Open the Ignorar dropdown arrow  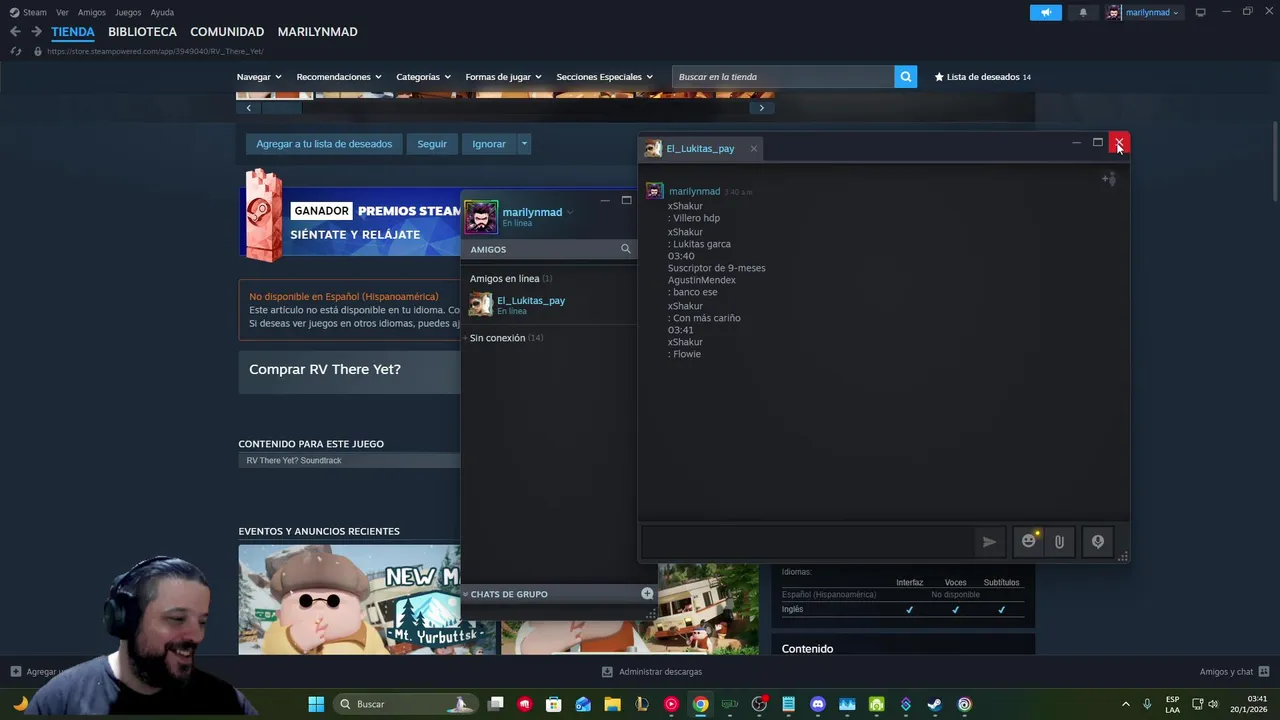[524, 144]
